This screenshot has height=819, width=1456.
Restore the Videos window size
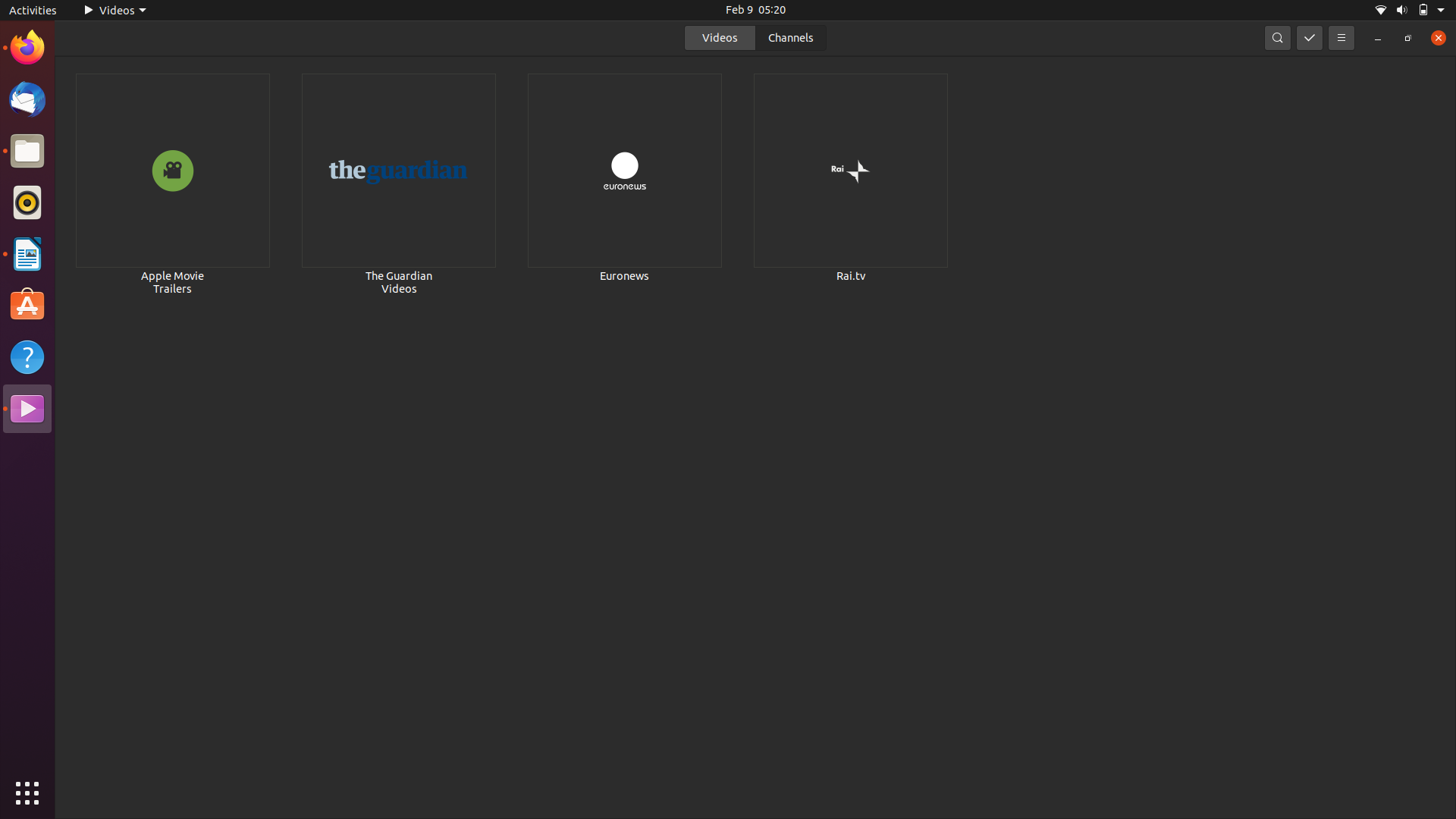click(1407, 38)
